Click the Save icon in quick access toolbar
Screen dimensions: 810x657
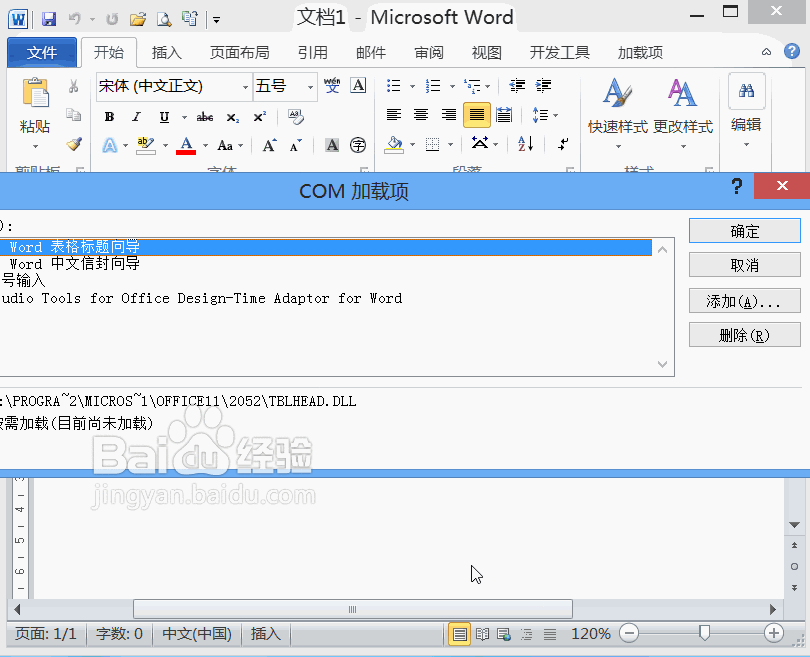pos(49,19)
